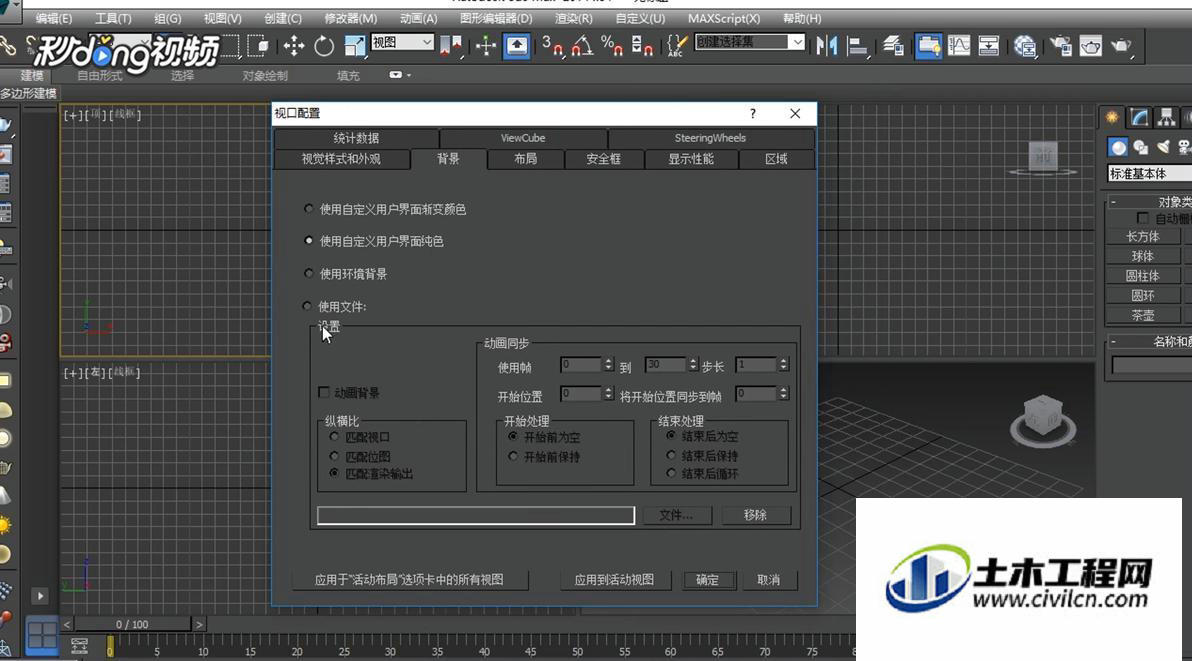This screenshot has height=661, width=1192.
Task: Click the 移除 button
Action: coord(755,515)
